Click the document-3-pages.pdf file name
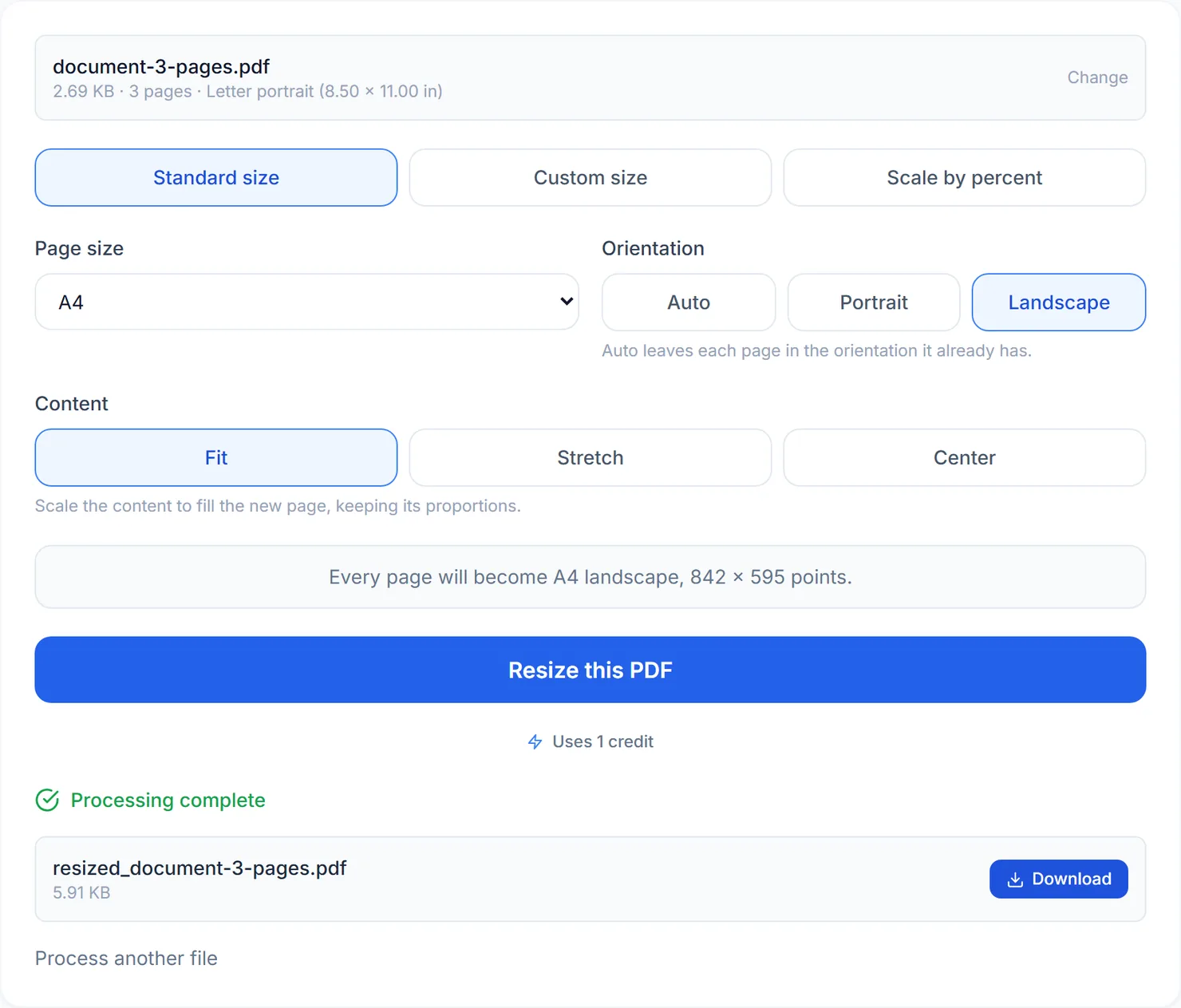This screenshot has width=1181, height=1008. point(161,66)
